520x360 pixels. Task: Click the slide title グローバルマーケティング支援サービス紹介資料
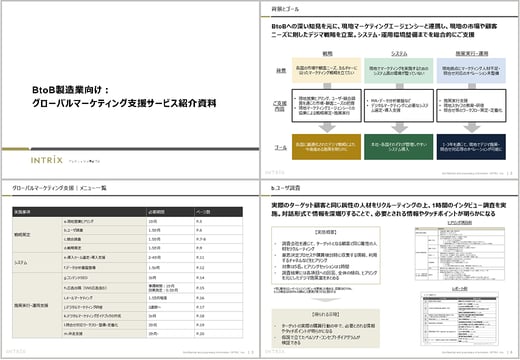coord(124,103)
